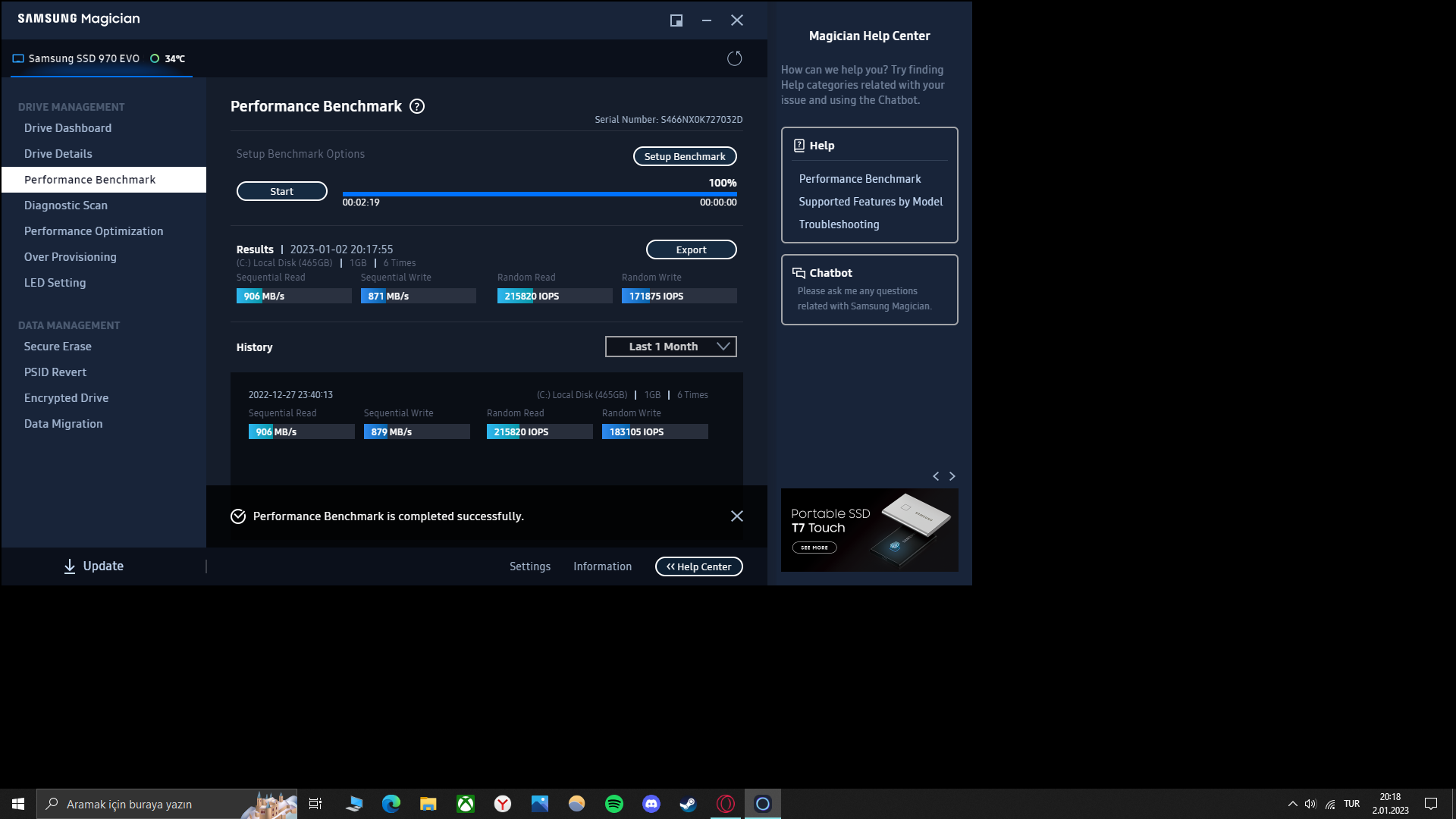Click the Start benchmark button
Image resolution: width=1456 pixels, height=819 pixels.
coord(281,191)
